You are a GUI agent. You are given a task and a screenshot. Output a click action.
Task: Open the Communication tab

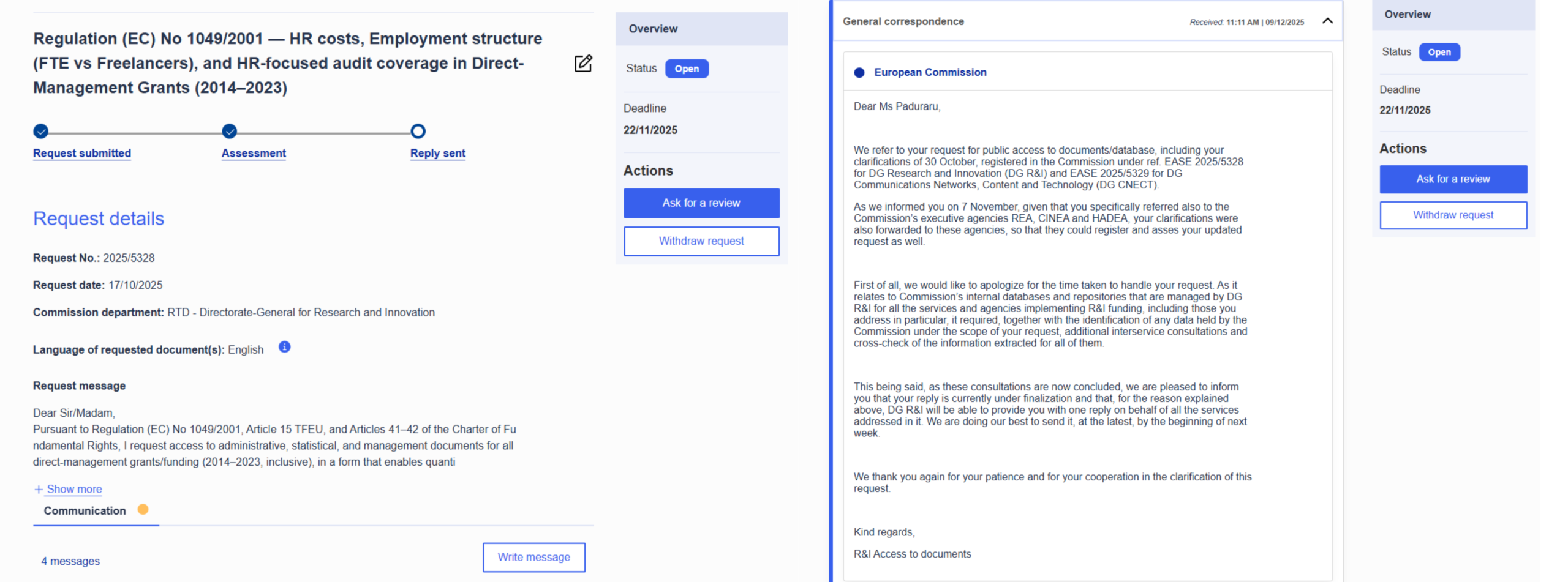click(85, 510)
